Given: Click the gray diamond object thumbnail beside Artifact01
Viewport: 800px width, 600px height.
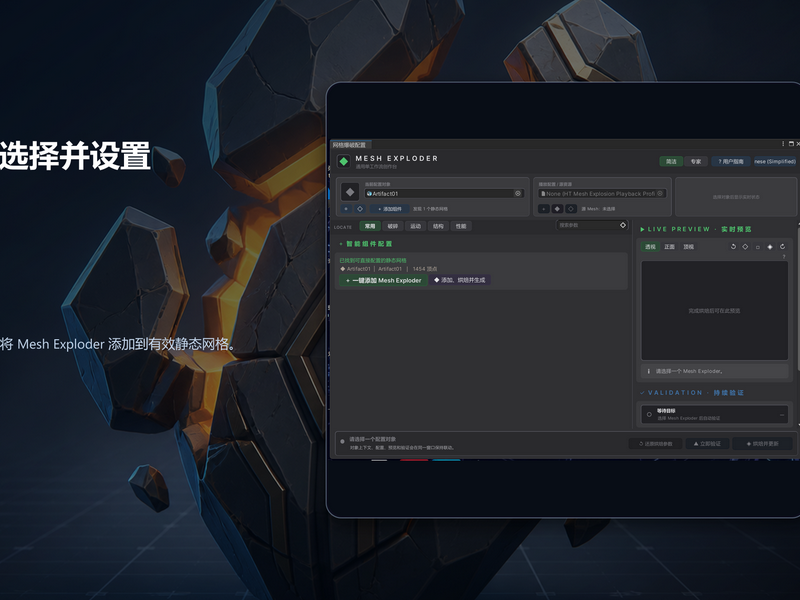Looking at the screenshot, I should pos(350,192).
